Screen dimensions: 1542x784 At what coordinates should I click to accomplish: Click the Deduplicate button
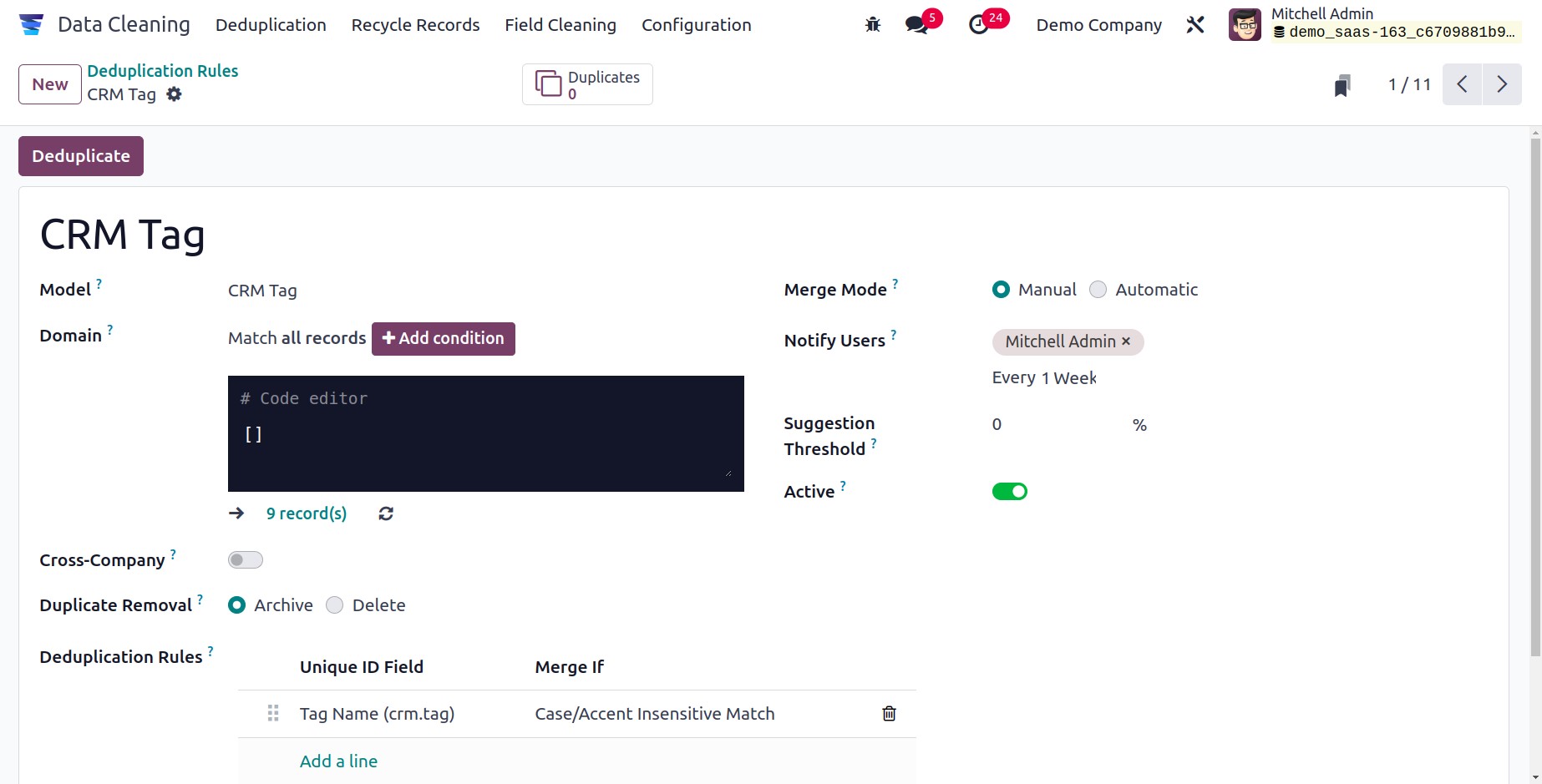[x=80, y=156]
